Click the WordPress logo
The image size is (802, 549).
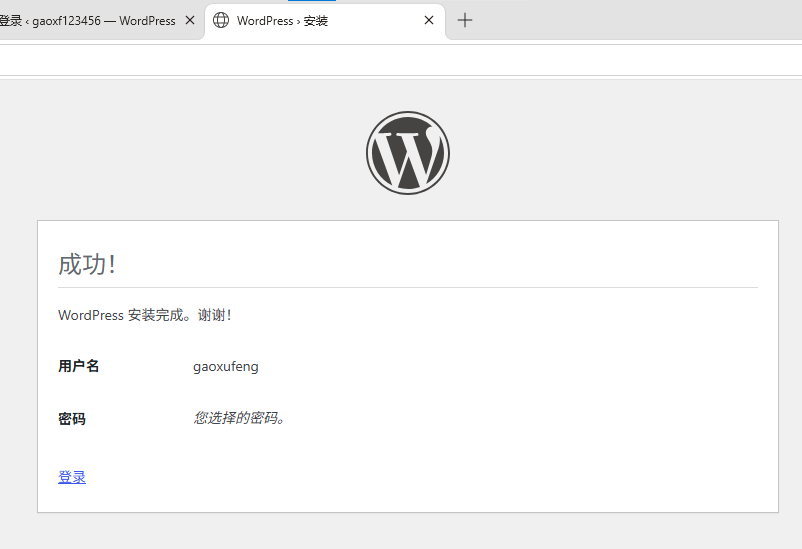pyautogui.click(x=408, y=153)
